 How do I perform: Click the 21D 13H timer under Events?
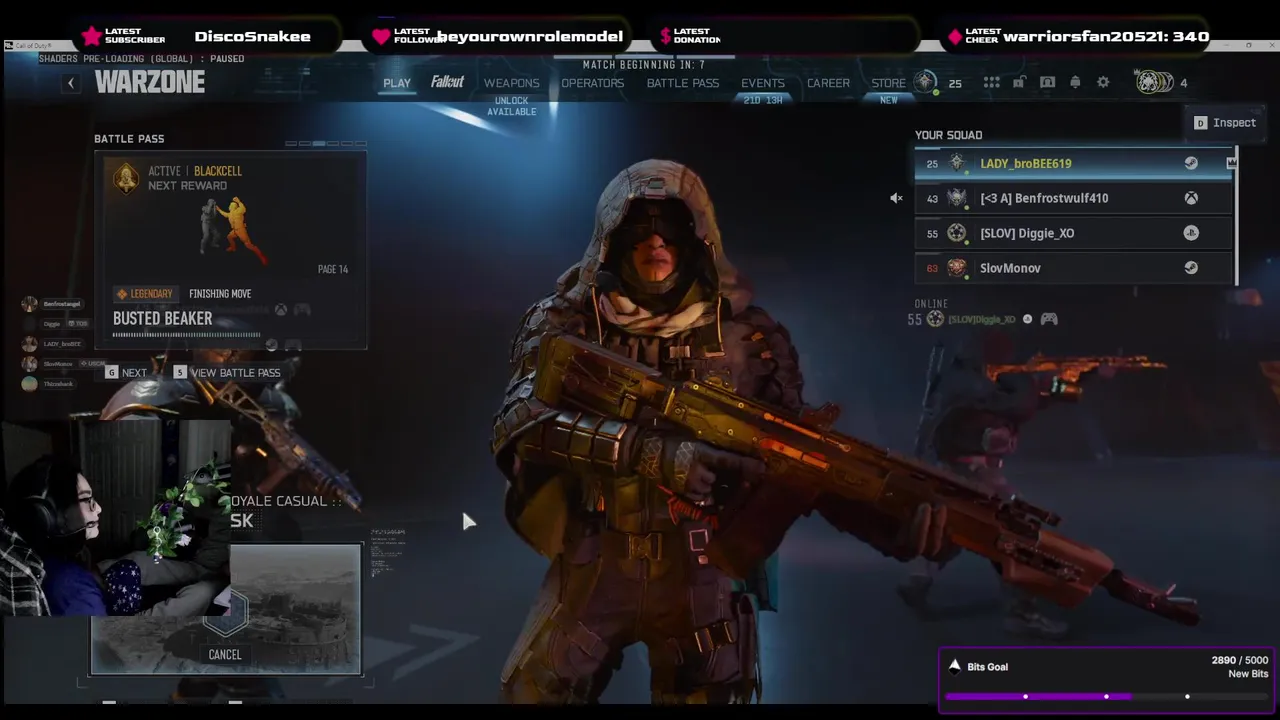763,100
